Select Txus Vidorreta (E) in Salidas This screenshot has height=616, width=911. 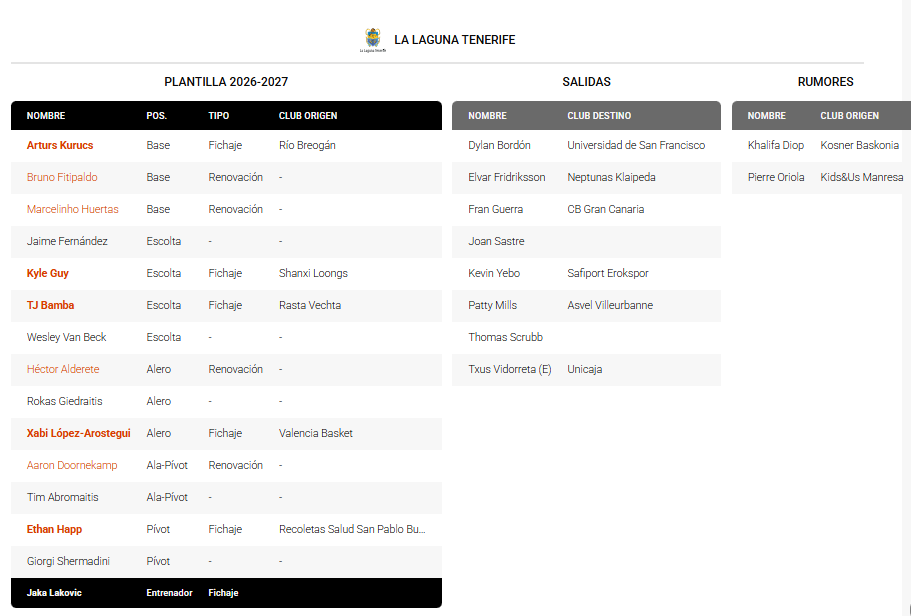point(510,369)
